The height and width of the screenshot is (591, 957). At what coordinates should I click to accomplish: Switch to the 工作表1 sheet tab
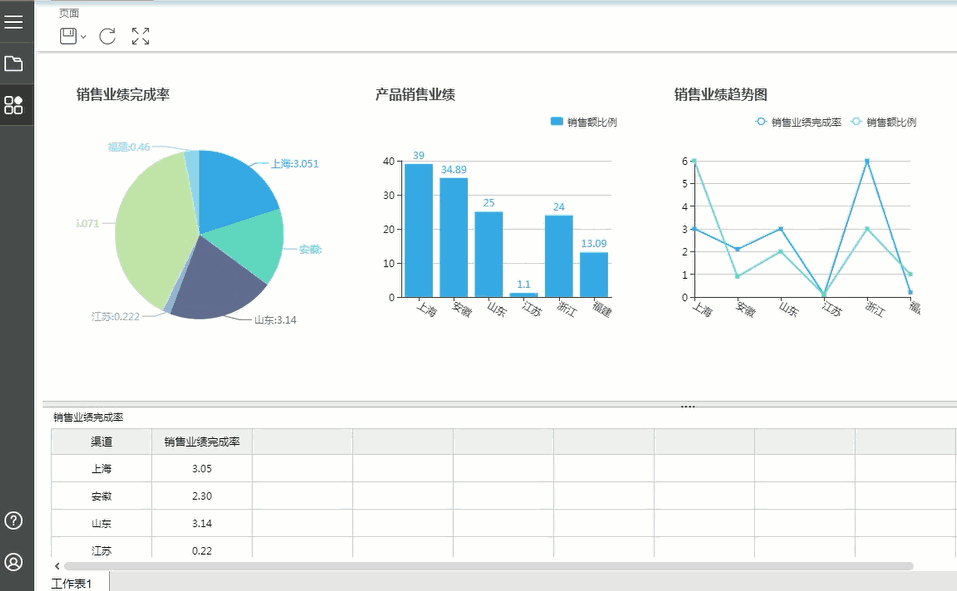coord(71,583)
